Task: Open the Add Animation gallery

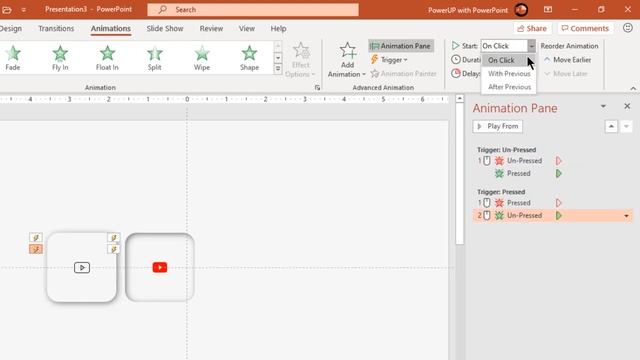Action: click(347, 60)
